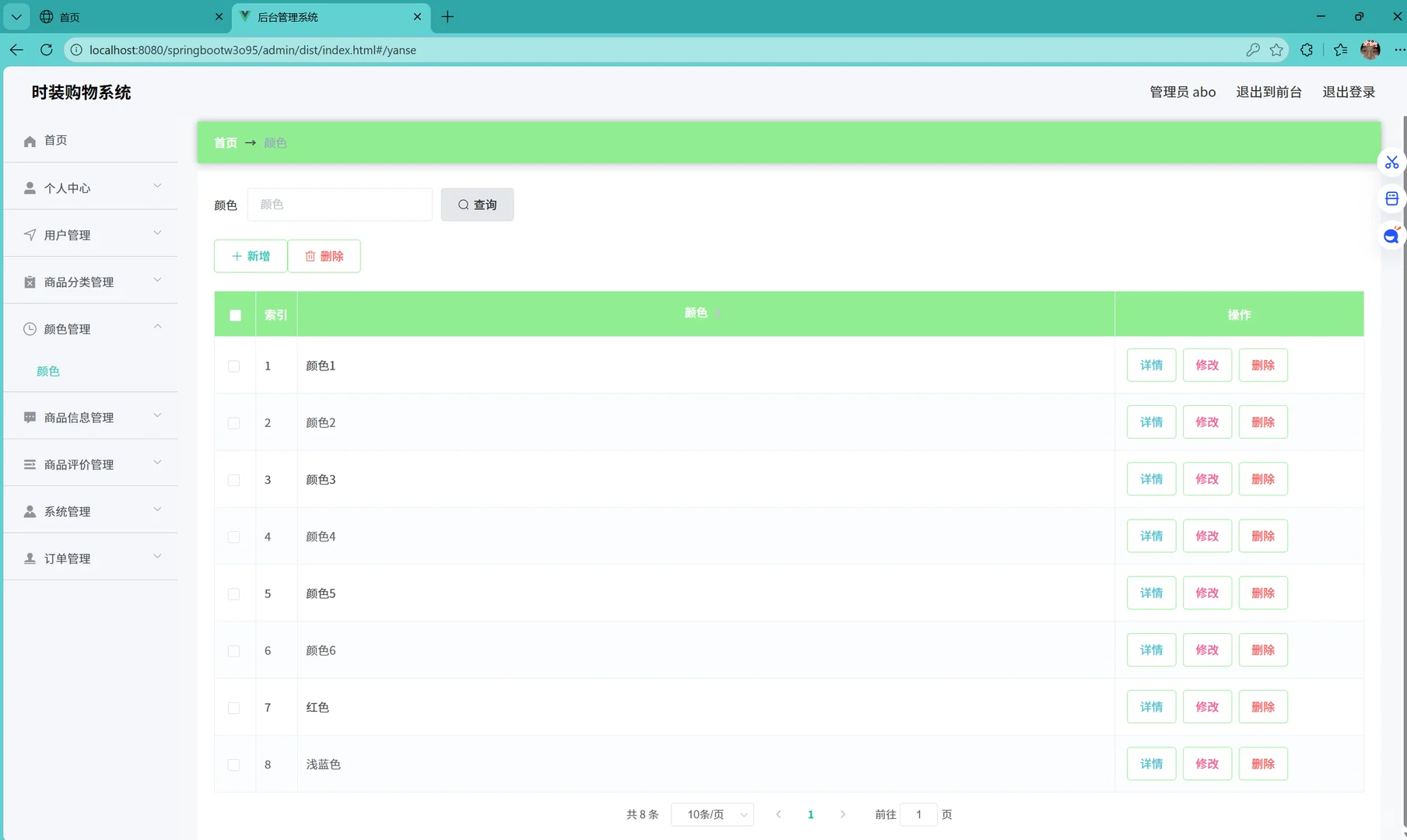Check the box for row 颜色3
The height and width of the screenshot is (840, 1407).
pos(233,480)
